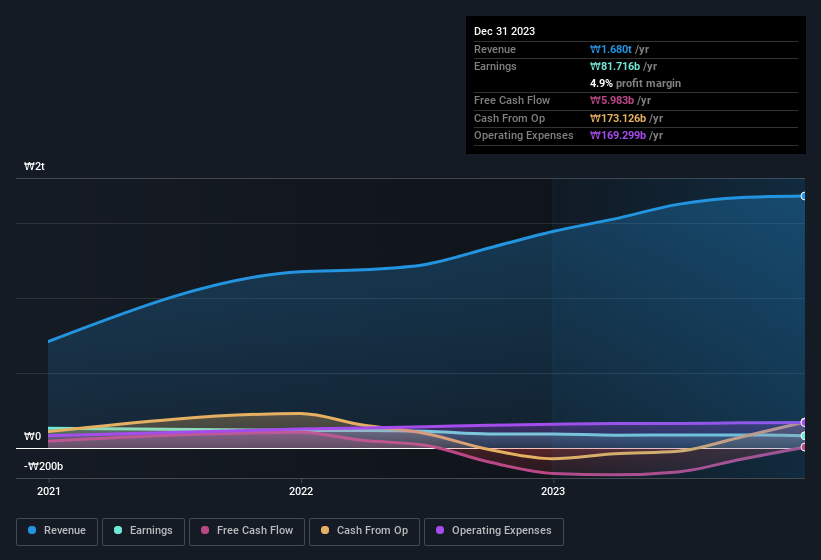
Task: Click the Free Cash Flow label in tooltip
Action: coord(512,100)
